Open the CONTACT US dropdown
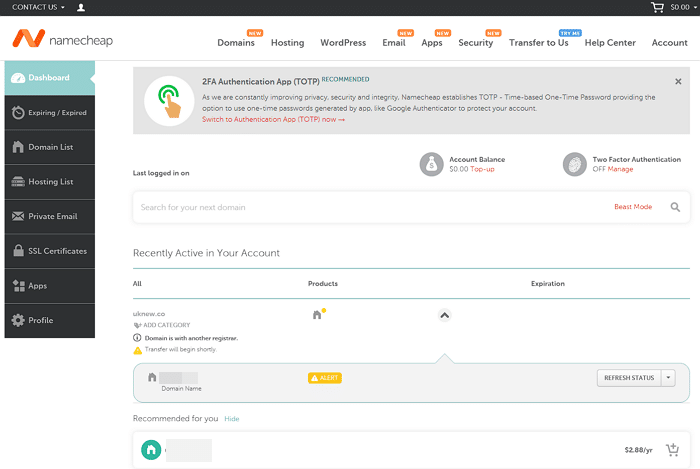Screen dimensions: 700x469 click(x=38, y=7)
